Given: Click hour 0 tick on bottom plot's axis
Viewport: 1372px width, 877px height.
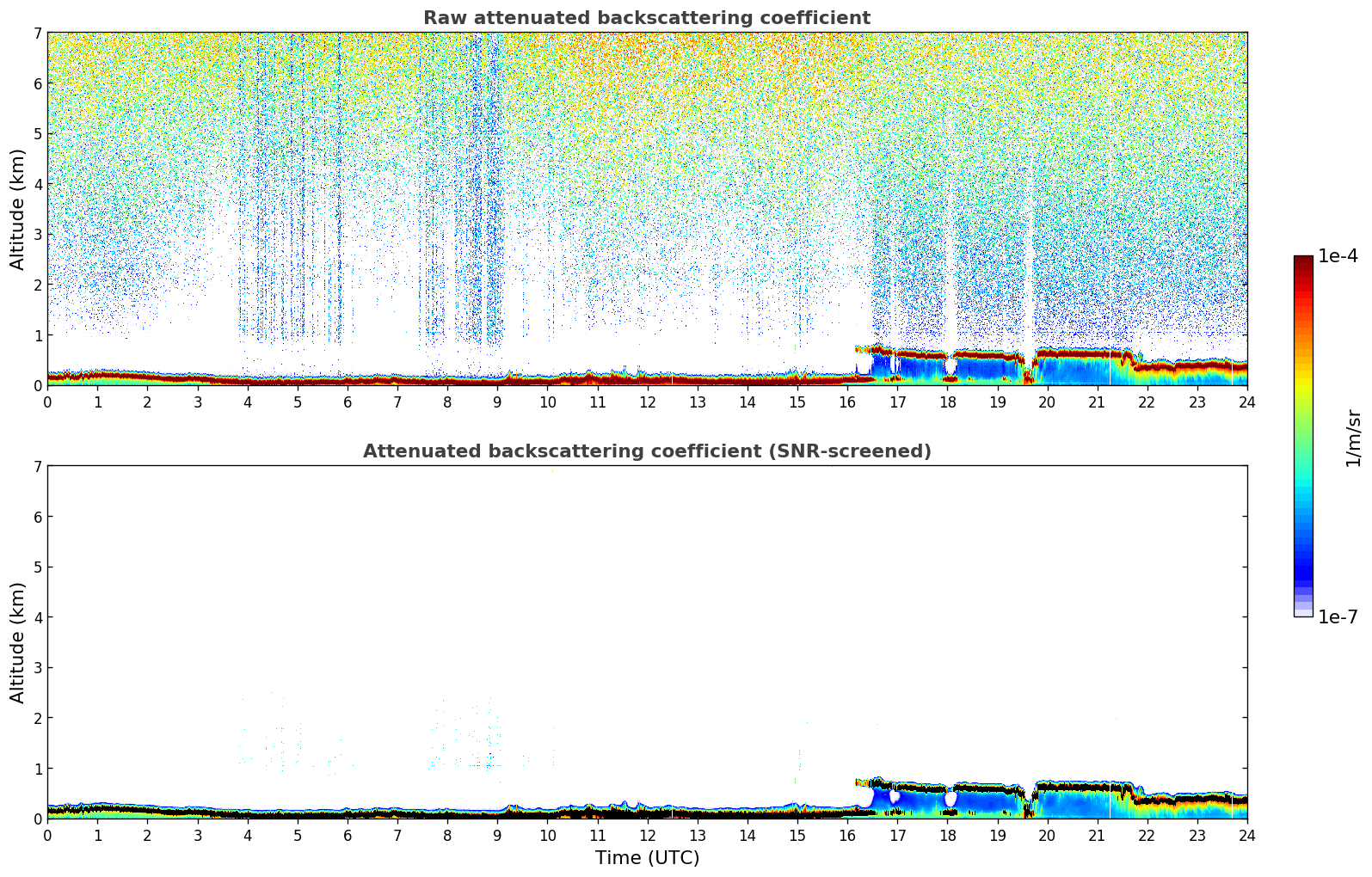Looking at the screenshot, I should click(x=47, y=835).
